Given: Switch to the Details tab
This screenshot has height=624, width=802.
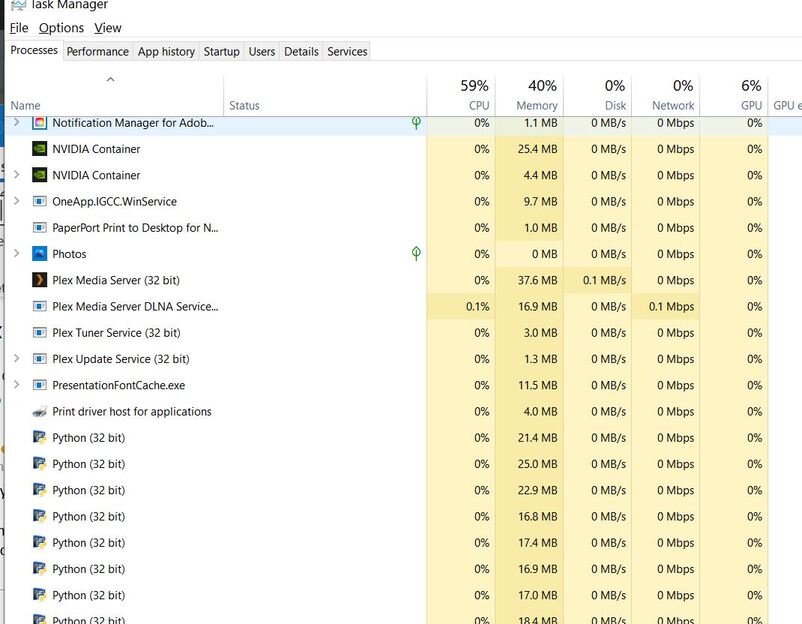Looking at the screenshot, I should click(x=301, y=52).
